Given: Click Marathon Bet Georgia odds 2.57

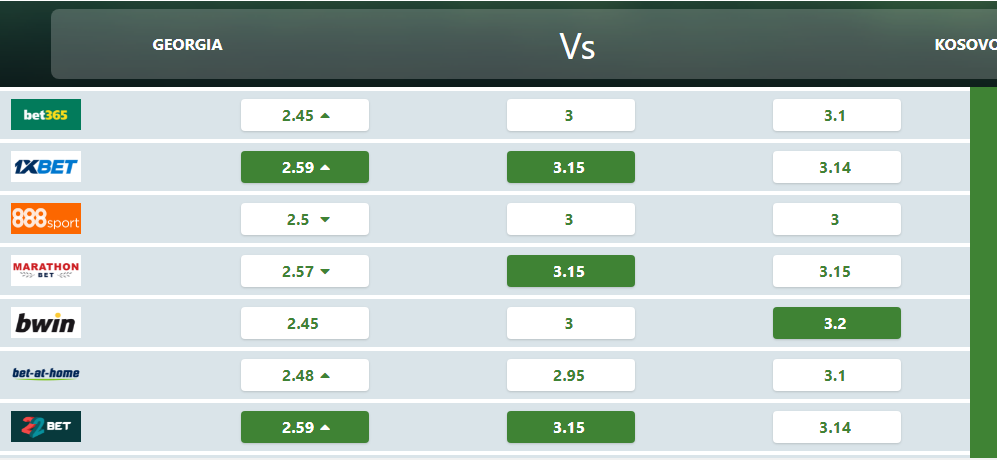Looking at the screenshot, I should pyautogui.click(x=305, y=271).
